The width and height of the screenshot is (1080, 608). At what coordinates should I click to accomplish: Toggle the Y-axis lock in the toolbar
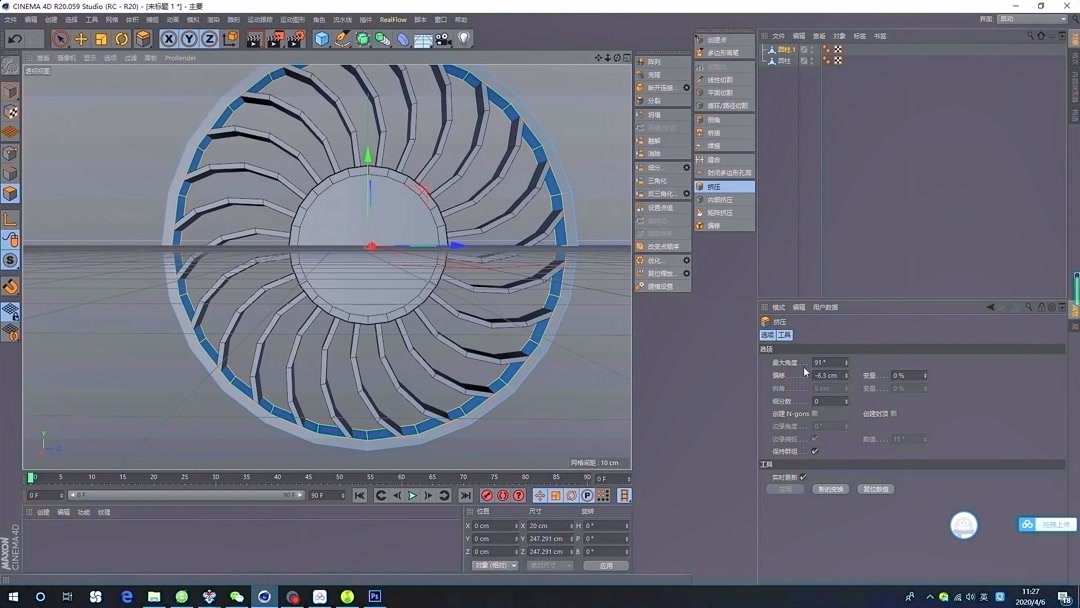(x=188, y=38)
